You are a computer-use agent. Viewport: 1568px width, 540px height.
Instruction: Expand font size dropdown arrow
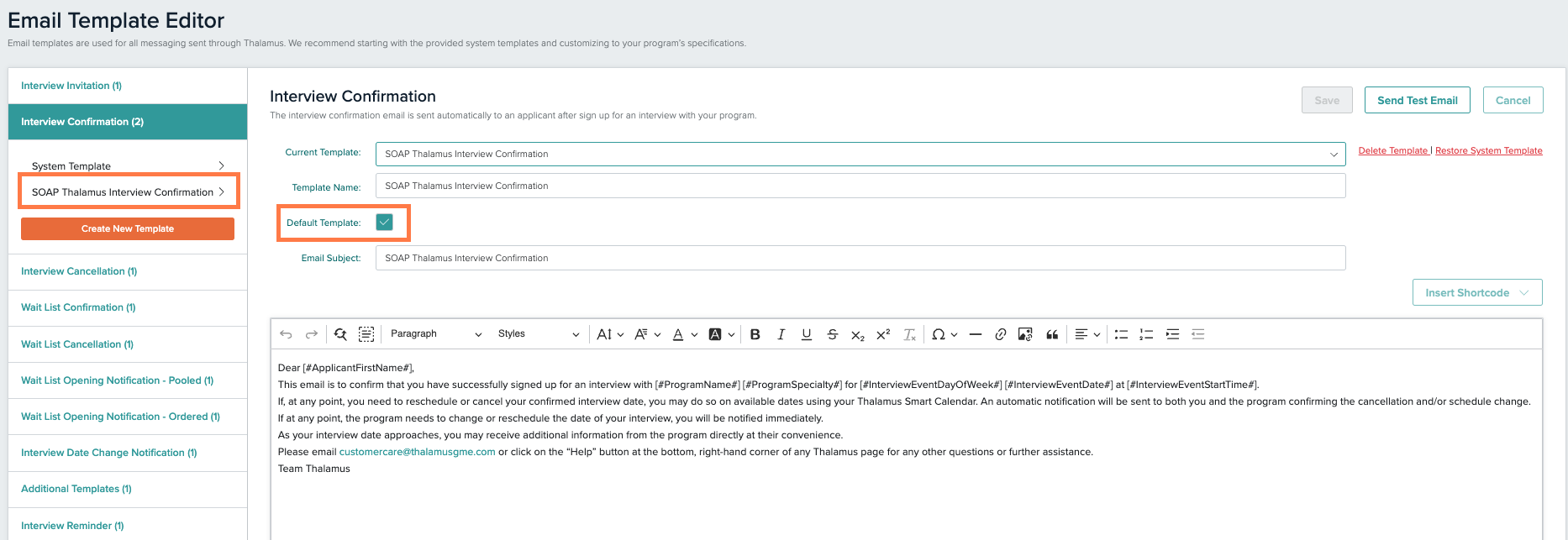click(620, 334)
